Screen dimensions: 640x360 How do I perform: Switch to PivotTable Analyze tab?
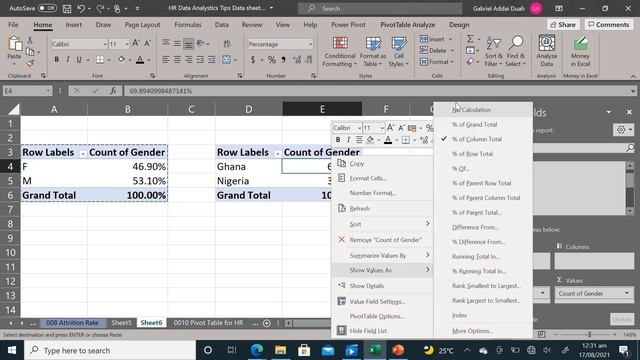(407, 25)
